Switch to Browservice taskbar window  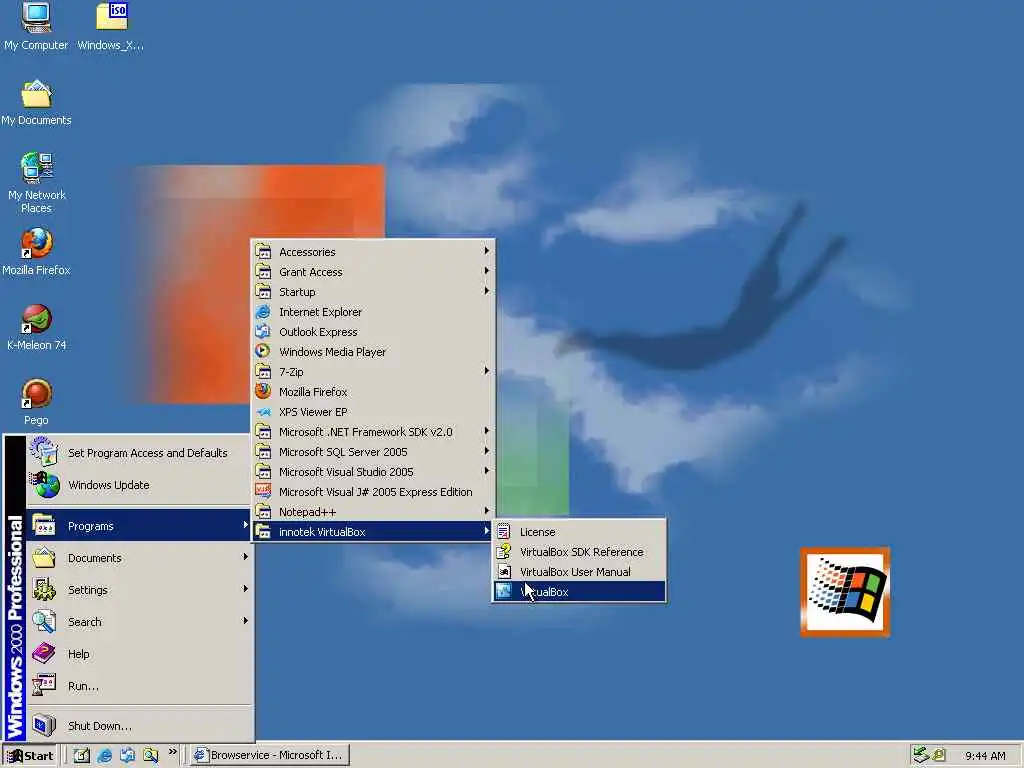click(x=270, y=756)
